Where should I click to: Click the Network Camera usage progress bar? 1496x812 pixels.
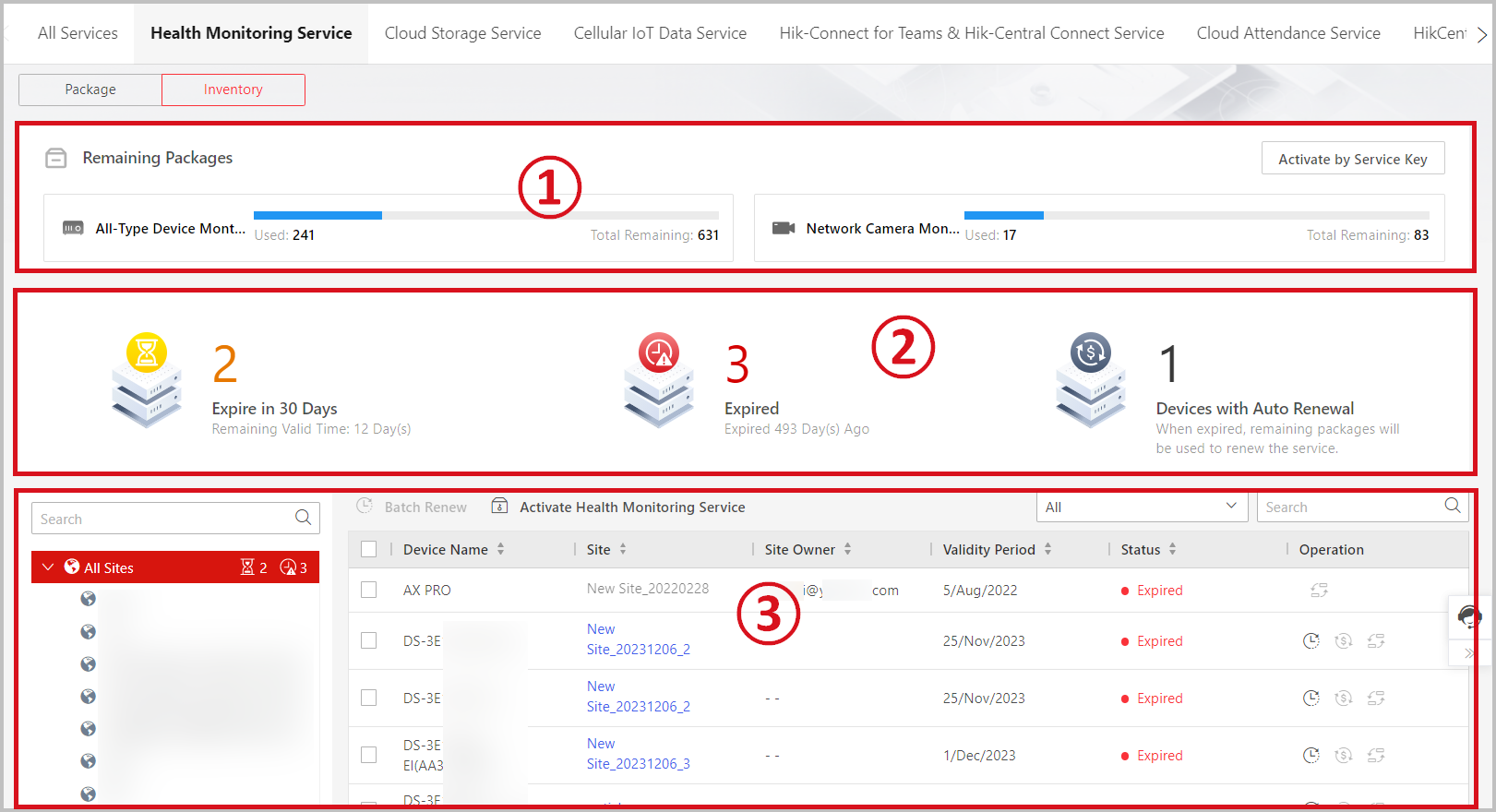point(1197,215)
